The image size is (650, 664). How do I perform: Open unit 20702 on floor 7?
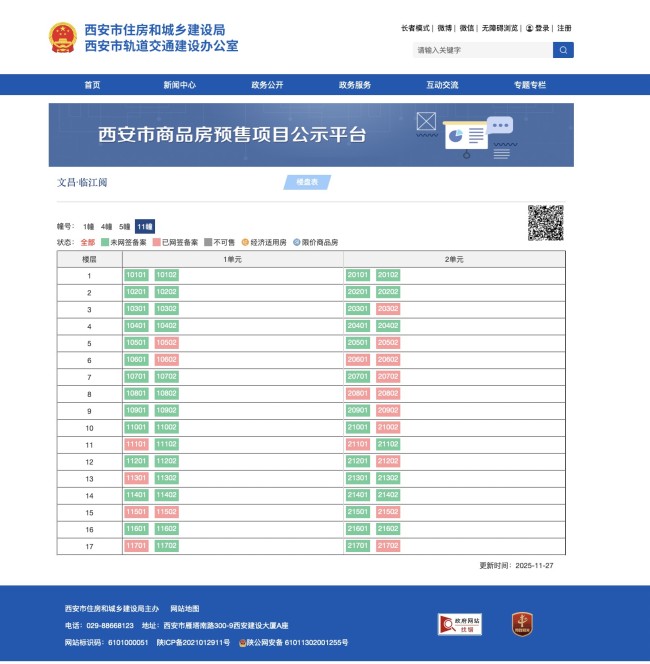(388, 376)
